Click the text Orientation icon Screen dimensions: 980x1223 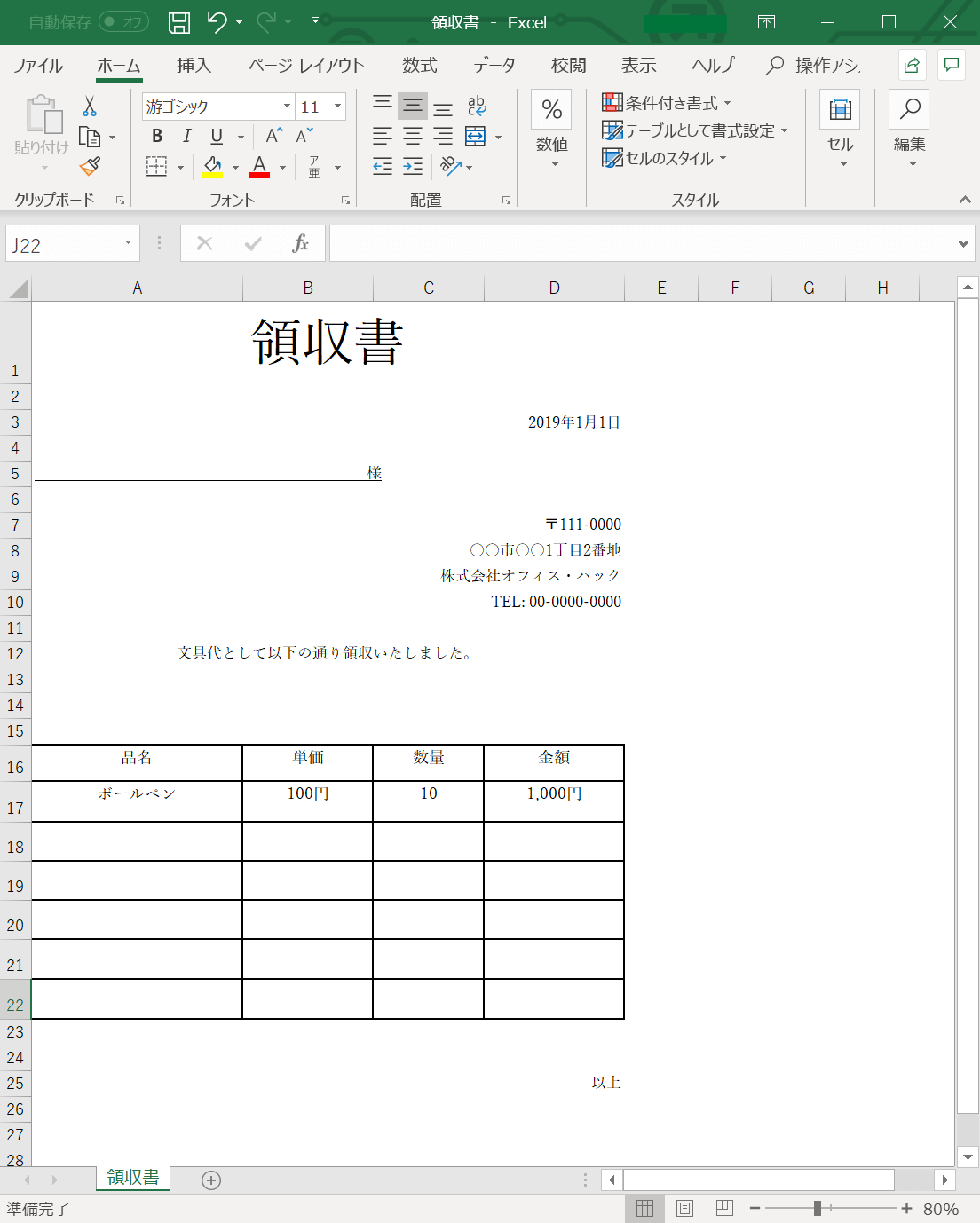pos(451,166)
